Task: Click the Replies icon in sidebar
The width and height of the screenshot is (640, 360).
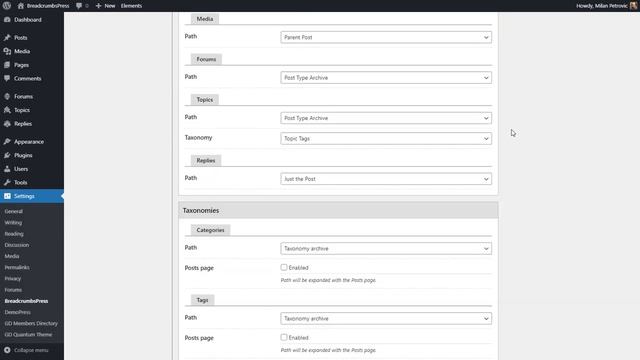Action: pos(7,124)
